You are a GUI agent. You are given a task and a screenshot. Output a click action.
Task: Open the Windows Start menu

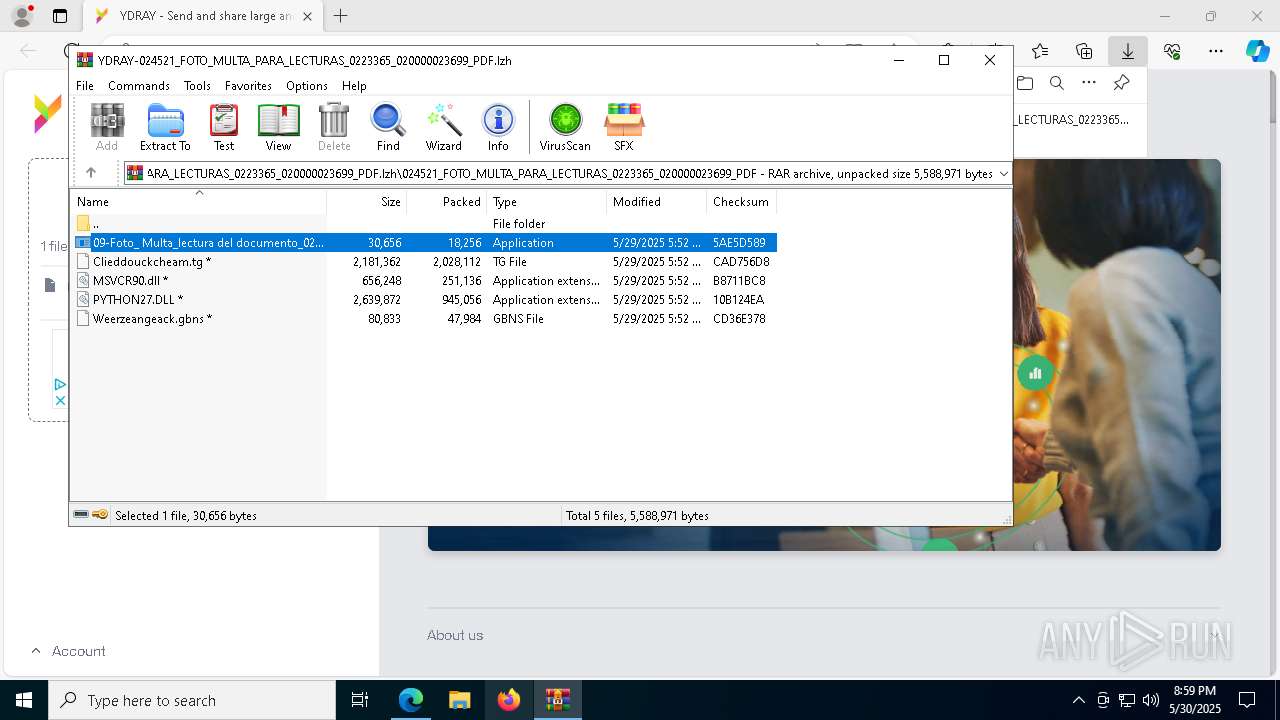pyautogui.click(x=23, y=700)
